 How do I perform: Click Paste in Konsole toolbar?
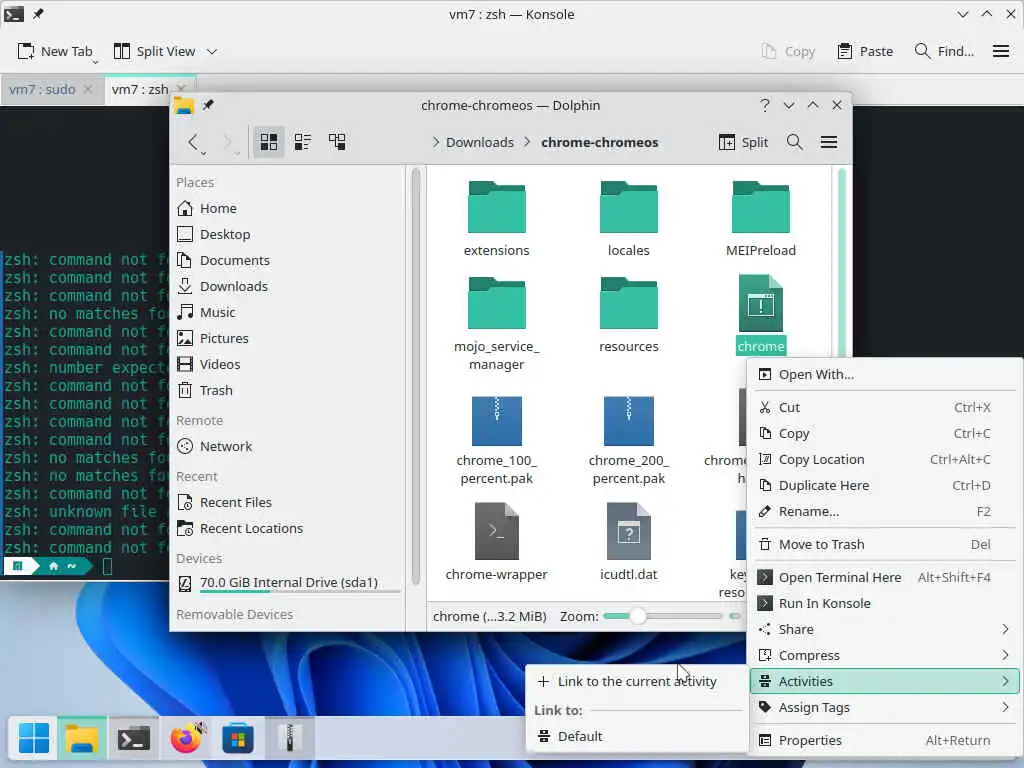tap(865, 51)
